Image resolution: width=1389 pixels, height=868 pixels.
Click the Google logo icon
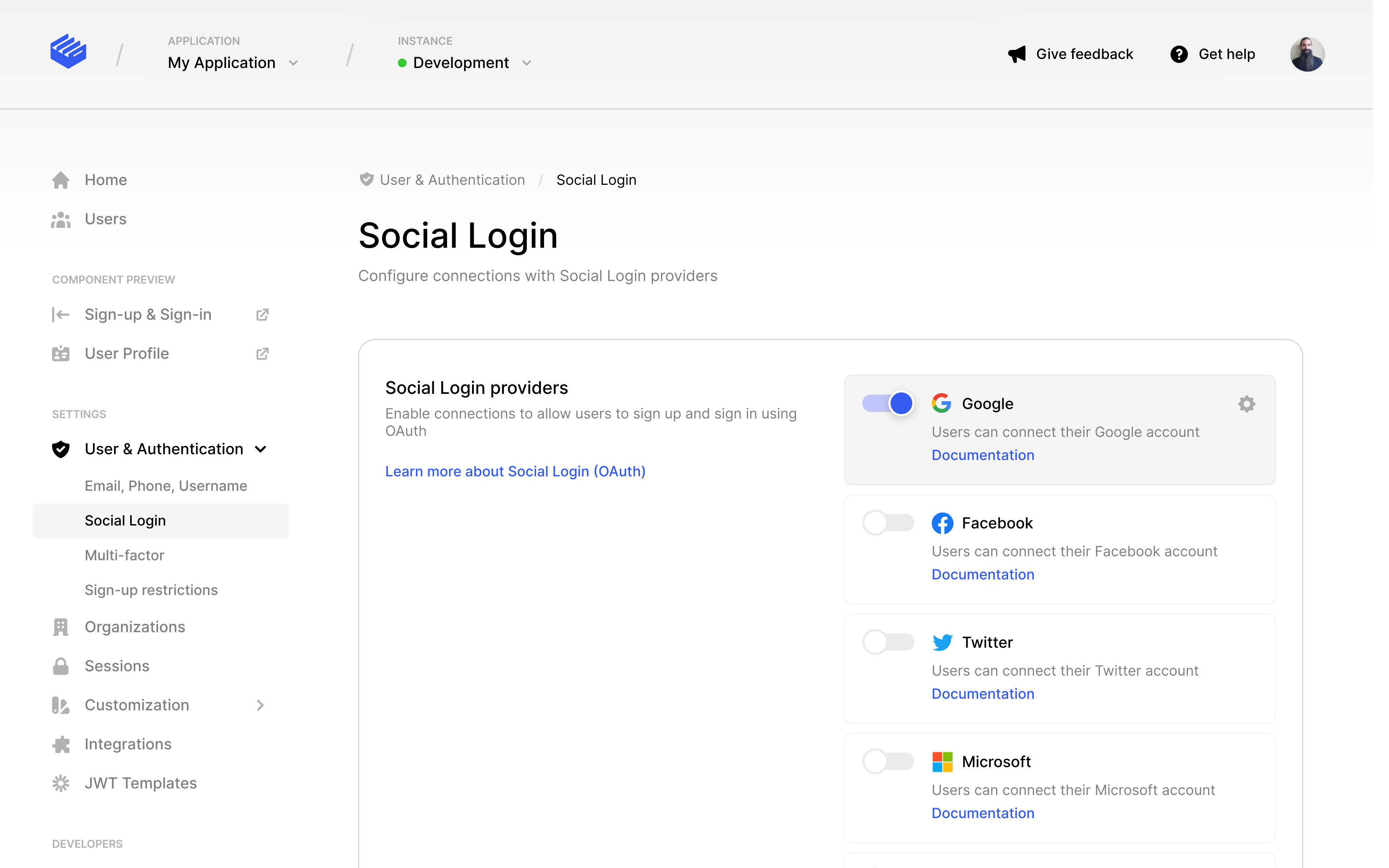[942, 404]
